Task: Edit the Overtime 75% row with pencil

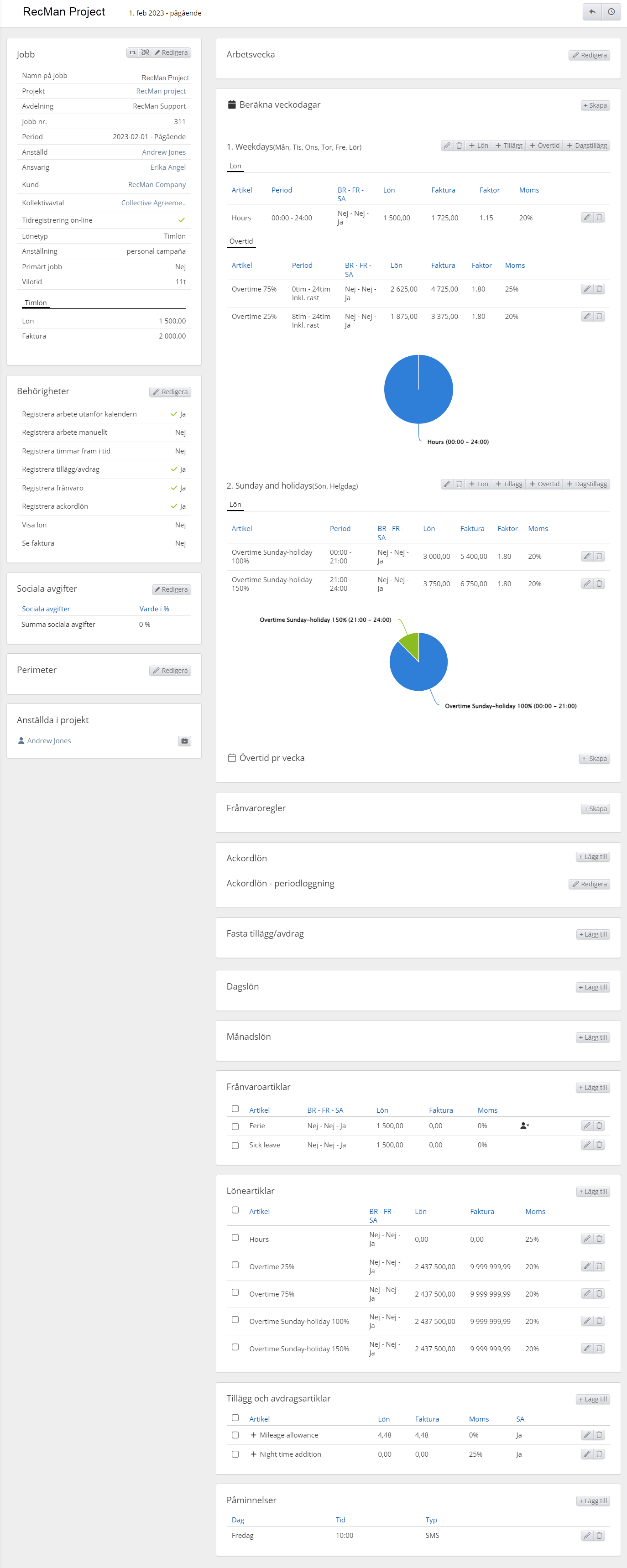Action: click(x=586, y=289)
